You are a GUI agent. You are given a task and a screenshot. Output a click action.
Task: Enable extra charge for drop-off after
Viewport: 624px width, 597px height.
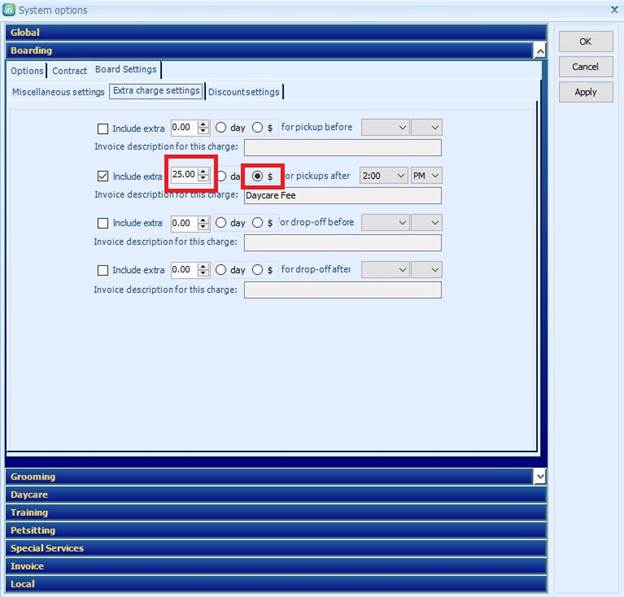pos(103,270)
